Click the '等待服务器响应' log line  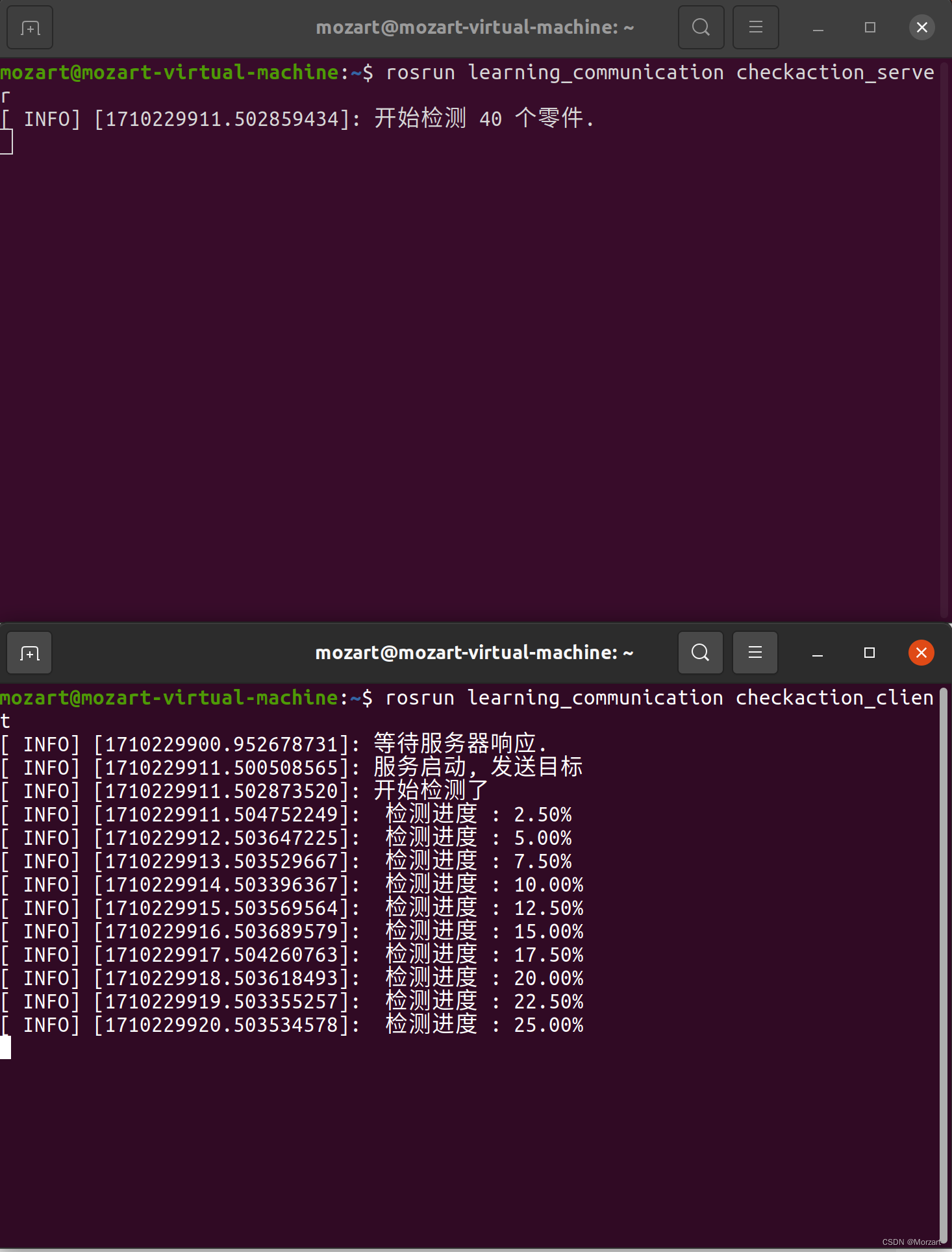[273, 744]
